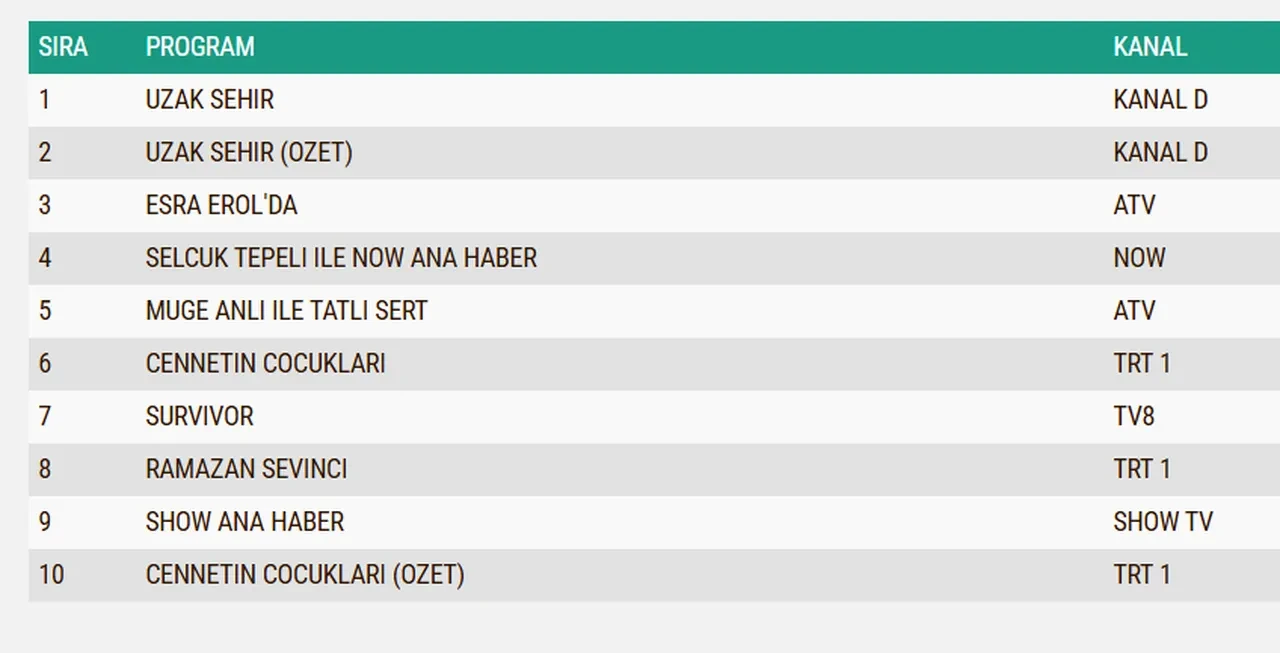
Task: Click the NOW channel cell
Action: [1139, 258]
